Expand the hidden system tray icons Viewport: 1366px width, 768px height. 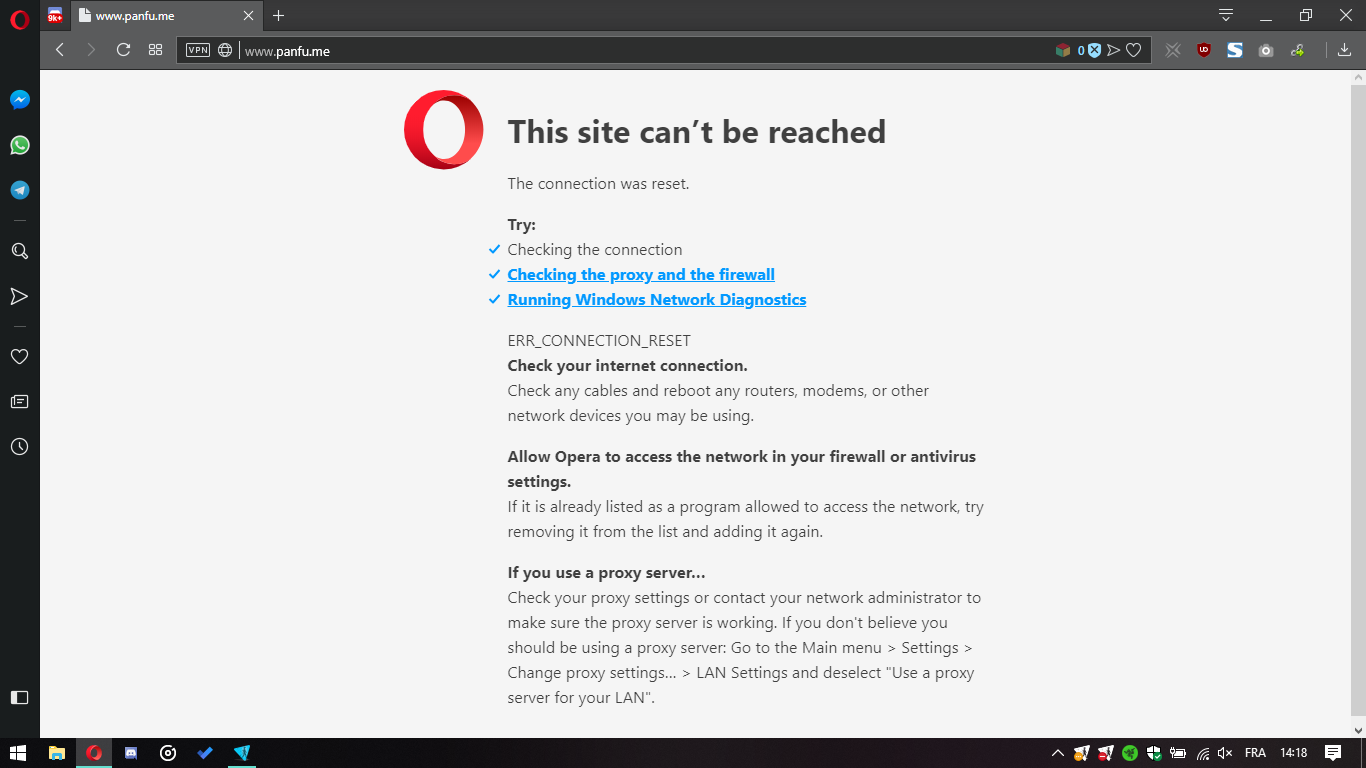pyautogui.click(x=1057, y=753)
